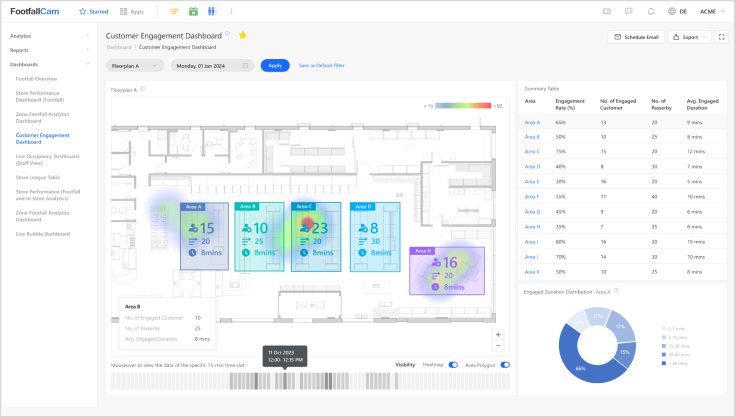The width and height of the screenshot is (735, 417).
Task: Zoom out on the floorplan map
Action: coord(499,347)
